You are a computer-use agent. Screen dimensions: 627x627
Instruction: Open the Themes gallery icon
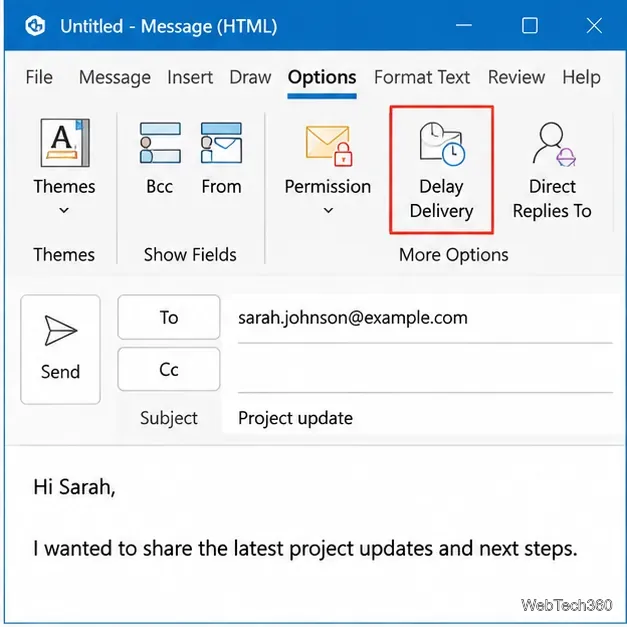coord(65,143)
